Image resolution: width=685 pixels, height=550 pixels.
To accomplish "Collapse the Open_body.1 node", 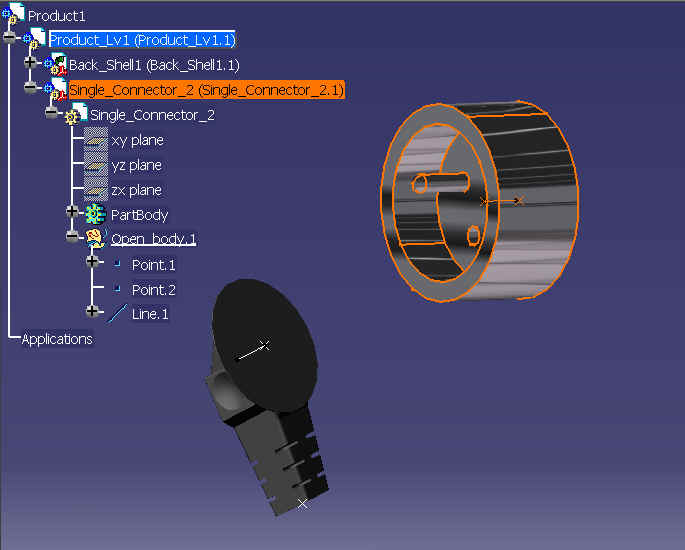I will pyautogui.click(x=72, y=236).
